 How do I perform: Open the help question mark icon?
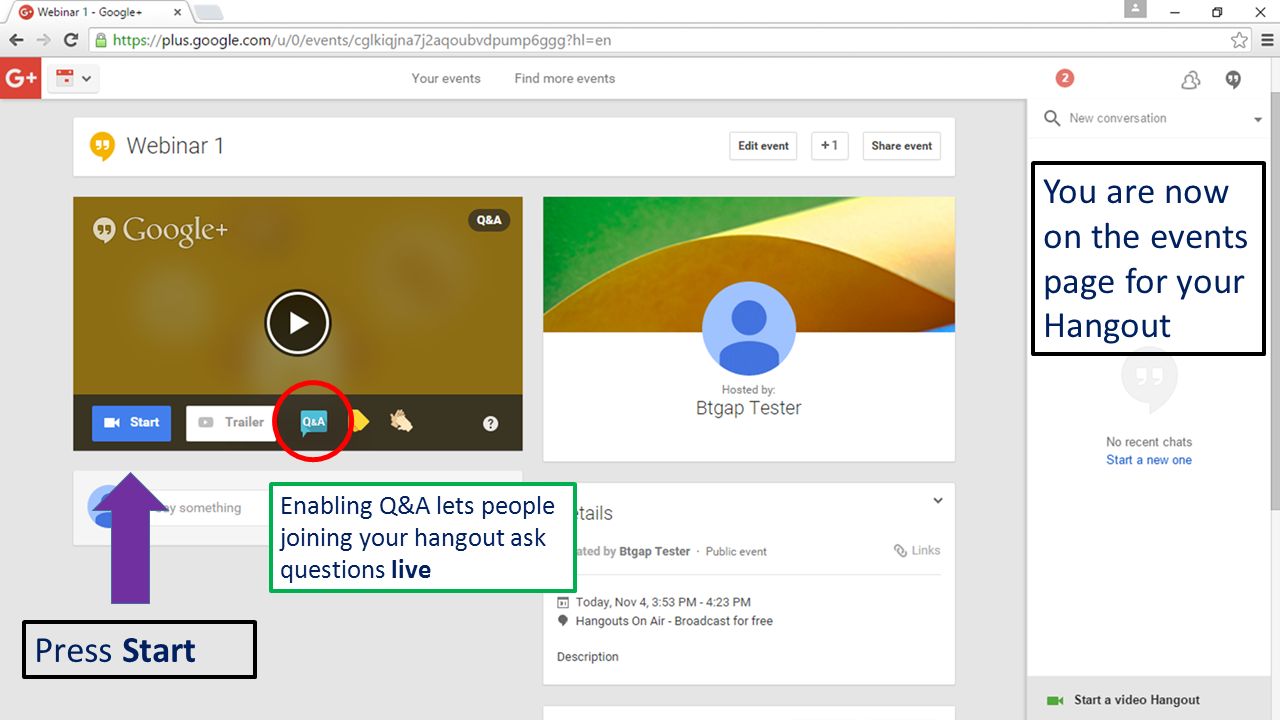491,423
